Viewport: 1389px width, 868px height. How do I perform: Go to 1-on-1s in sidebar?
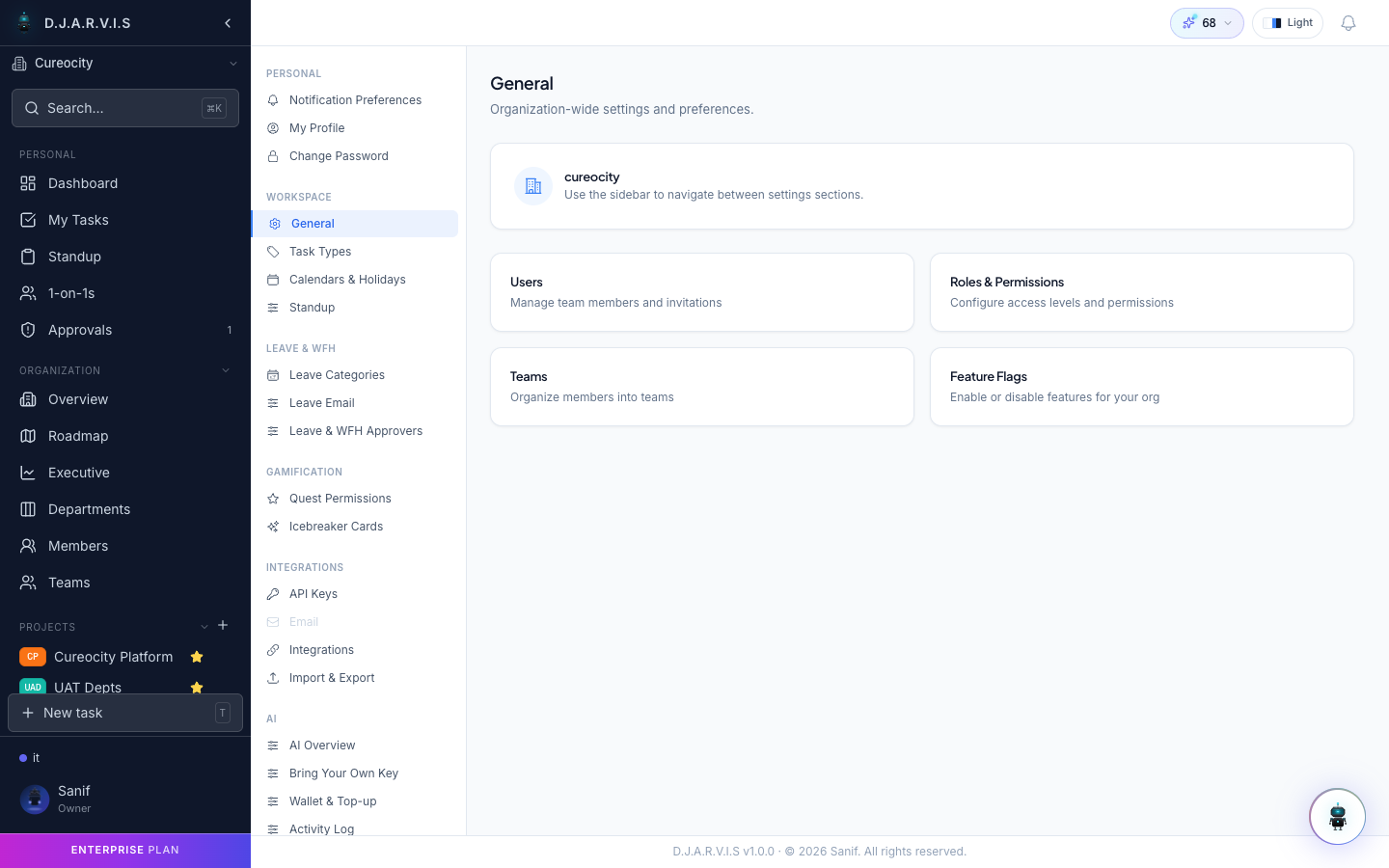[x=125, y=293]
